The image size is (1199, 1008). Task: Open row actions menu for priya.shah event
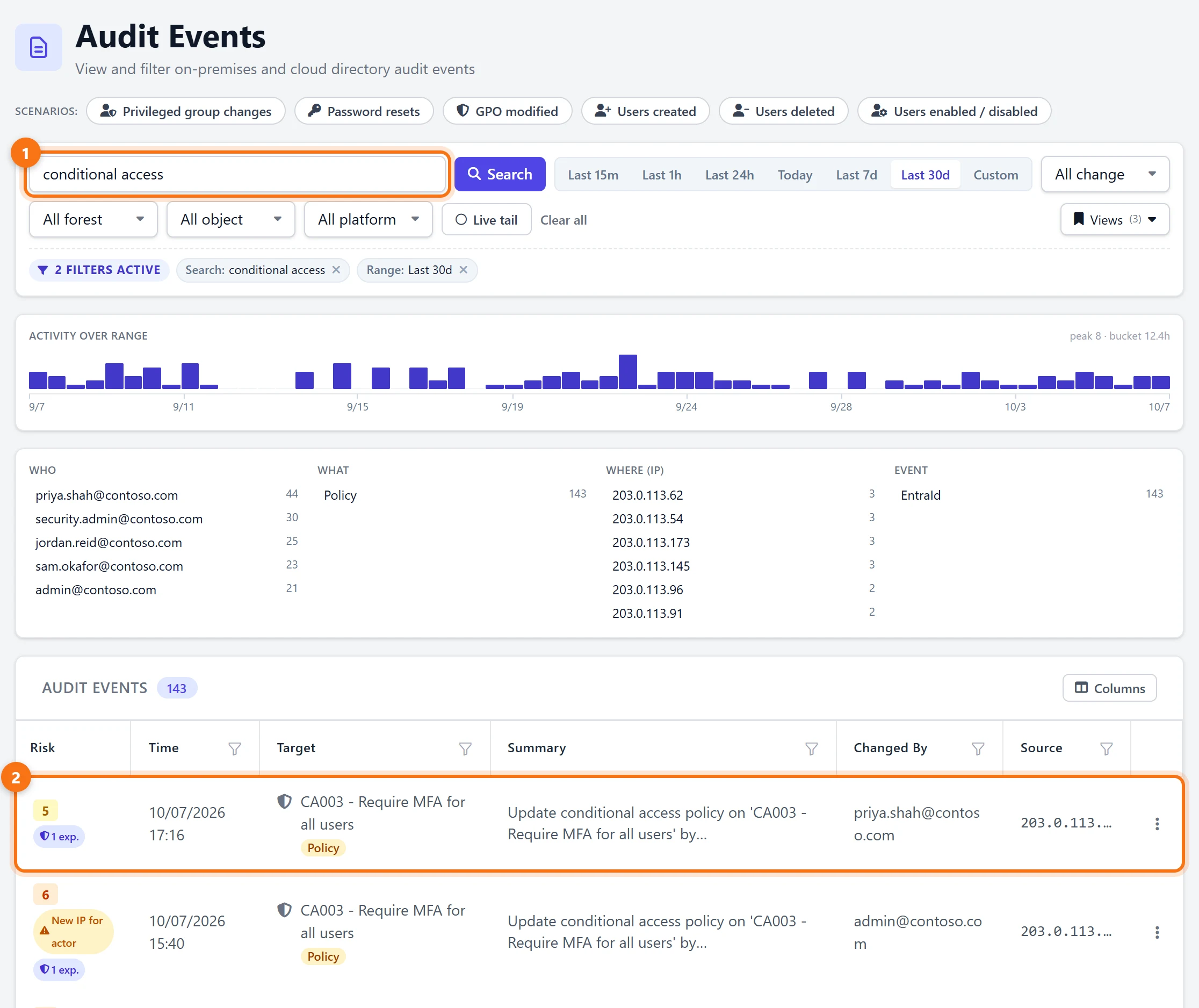pyautogui.click(x=1157, y=823)
